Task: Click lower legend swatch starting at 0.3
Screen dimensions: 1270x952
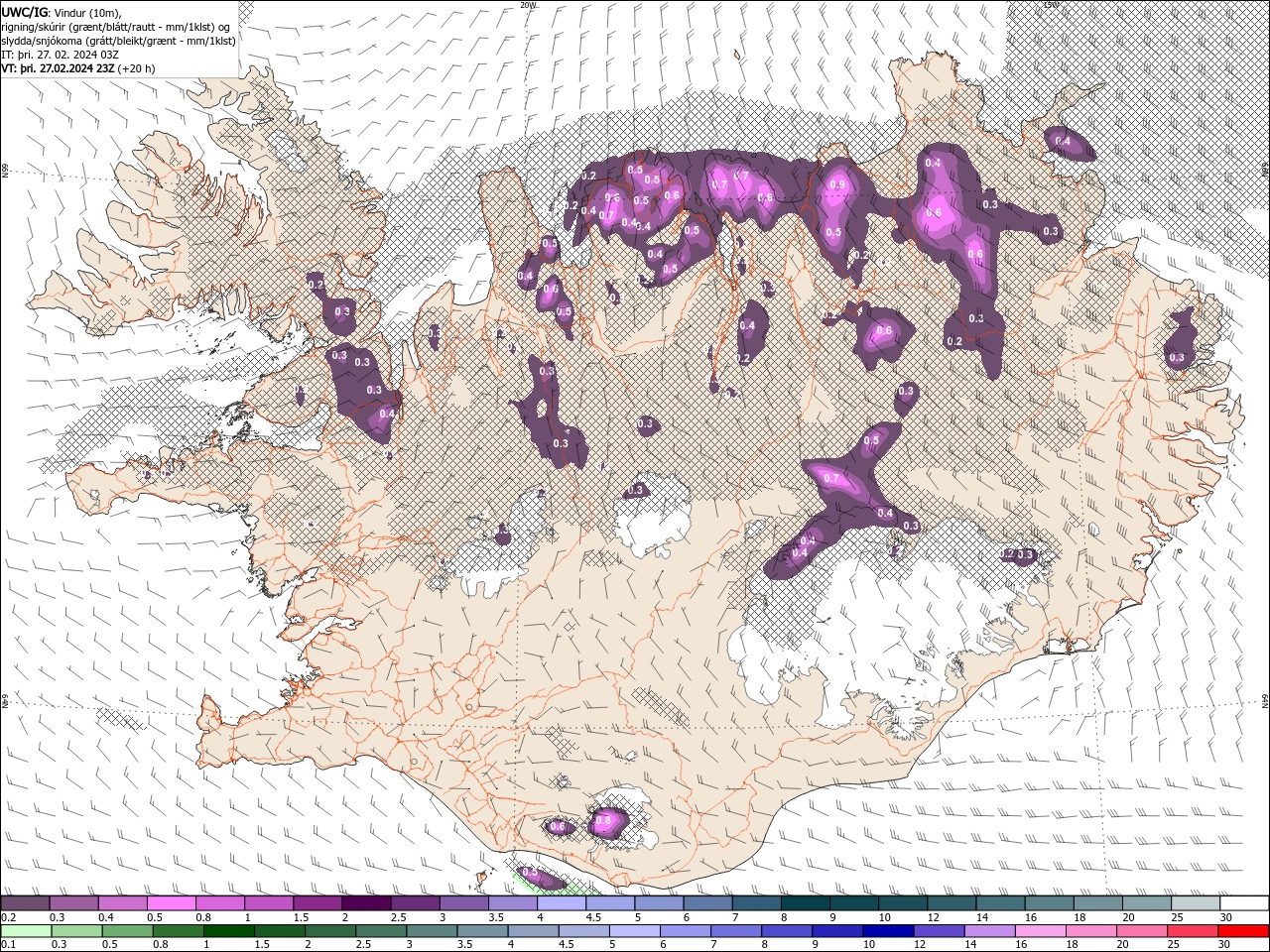Action: 76,930
